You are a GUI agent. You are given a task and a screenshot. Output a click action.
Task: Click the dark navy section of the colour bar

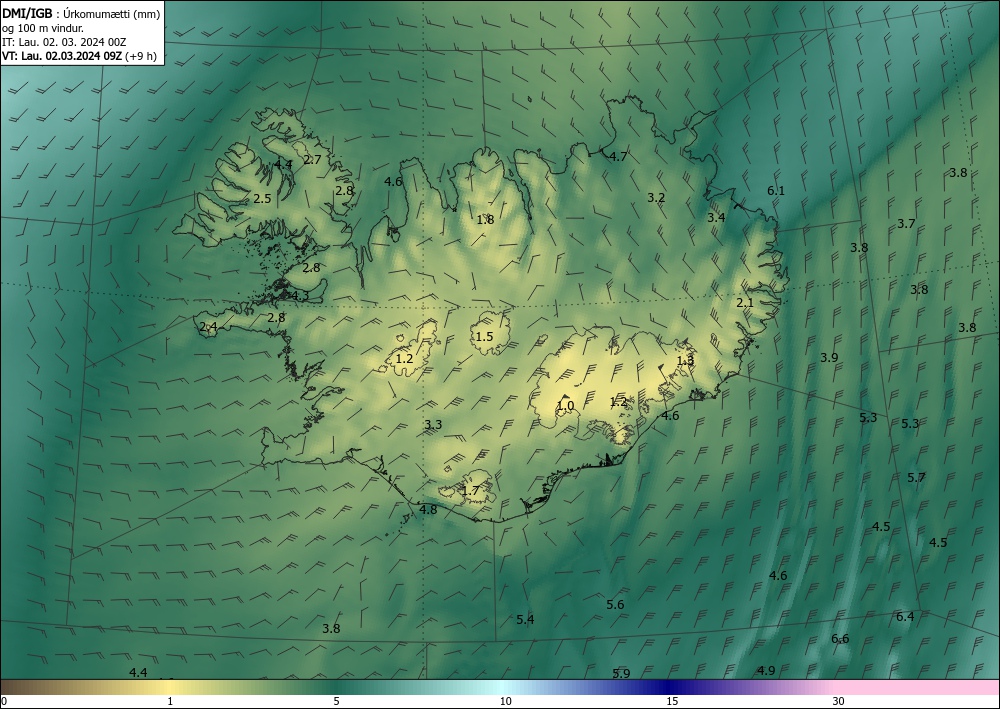(670, 687)
